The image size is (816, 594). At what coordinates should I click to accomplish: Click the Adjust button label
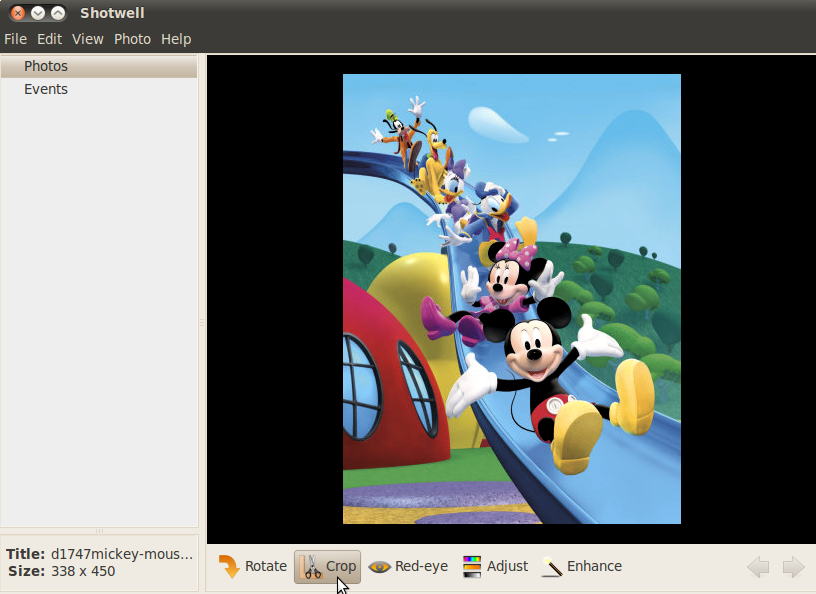507,566
